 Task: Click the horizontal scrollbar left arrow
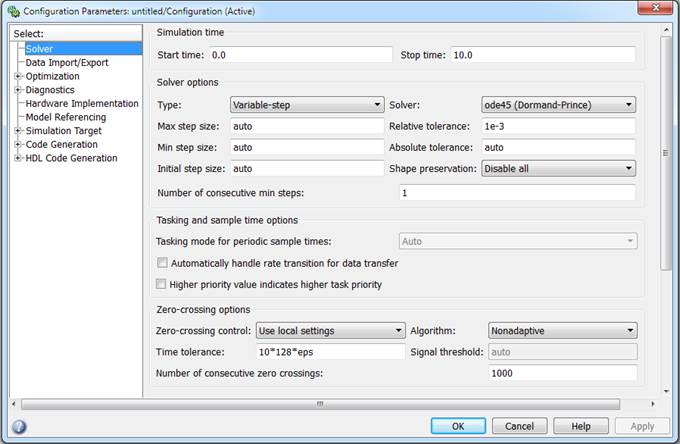14,404
